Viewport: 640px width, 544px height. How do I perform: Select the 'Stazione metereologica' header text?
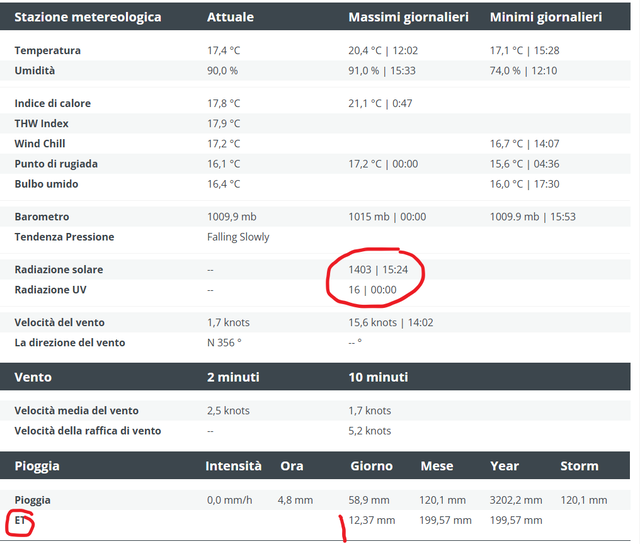88,17
